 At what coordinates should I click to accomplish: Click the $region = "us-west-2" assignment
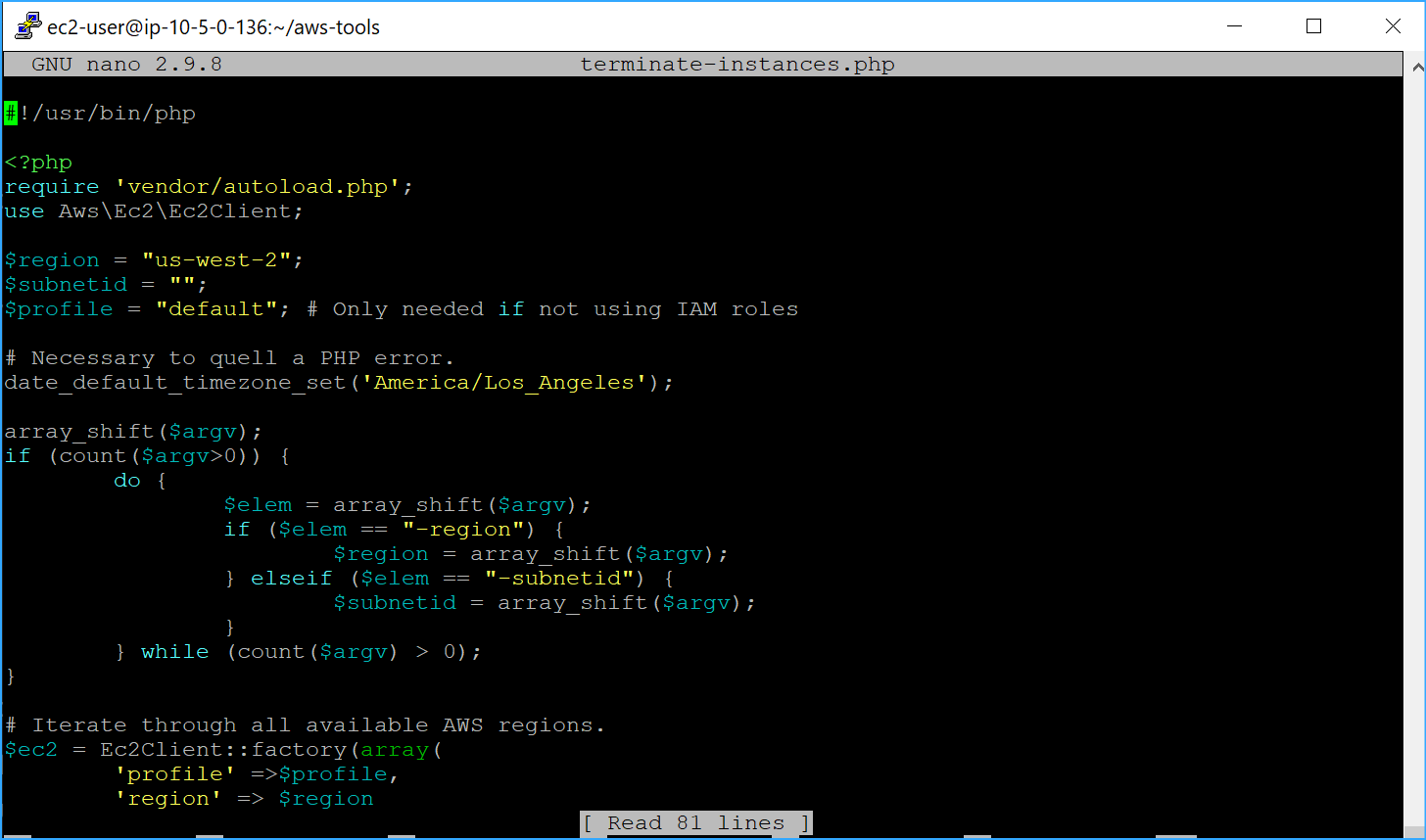[152, 259]
